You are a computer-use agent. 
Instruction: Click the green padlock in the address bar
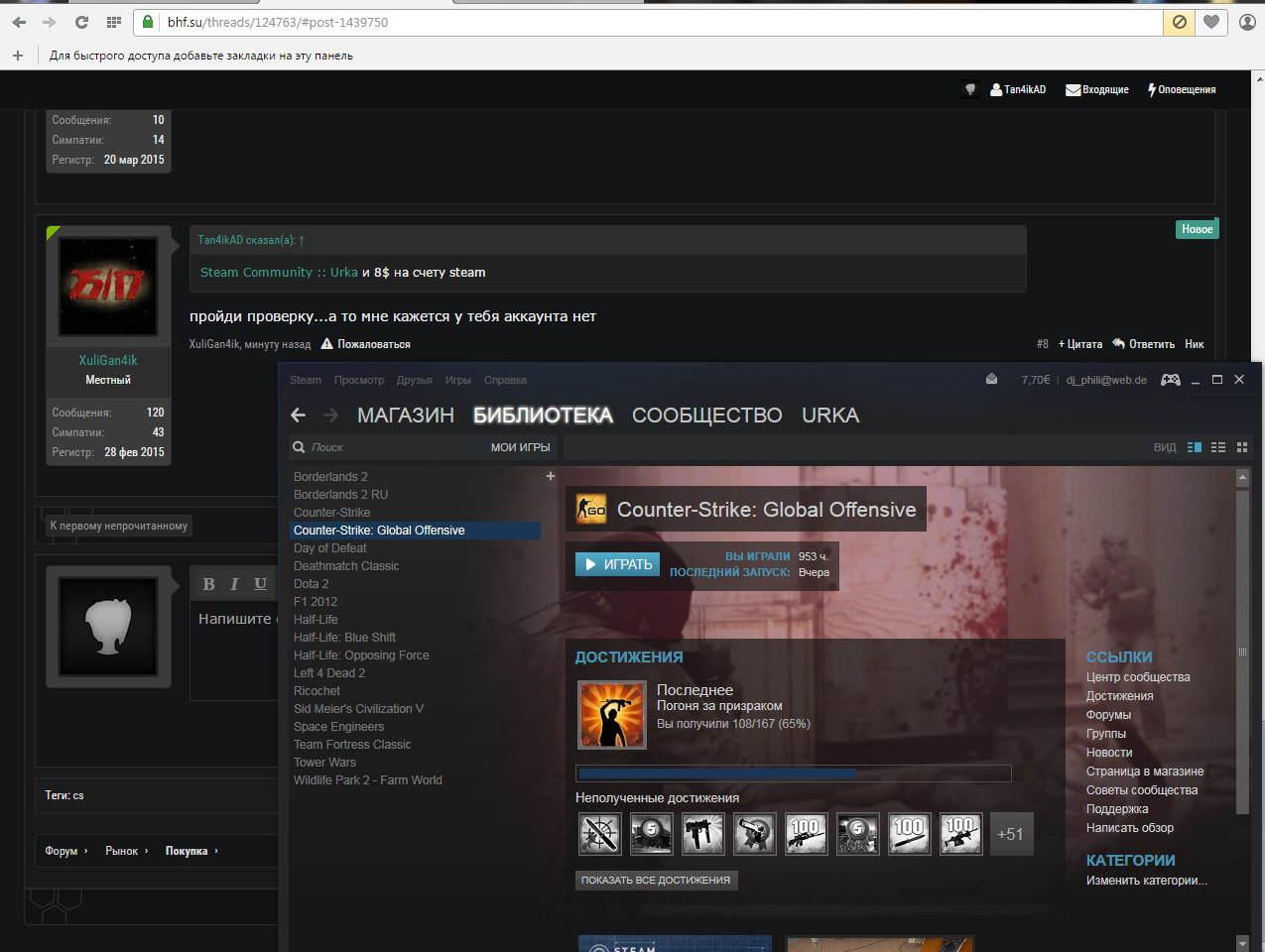coord(149,22)
